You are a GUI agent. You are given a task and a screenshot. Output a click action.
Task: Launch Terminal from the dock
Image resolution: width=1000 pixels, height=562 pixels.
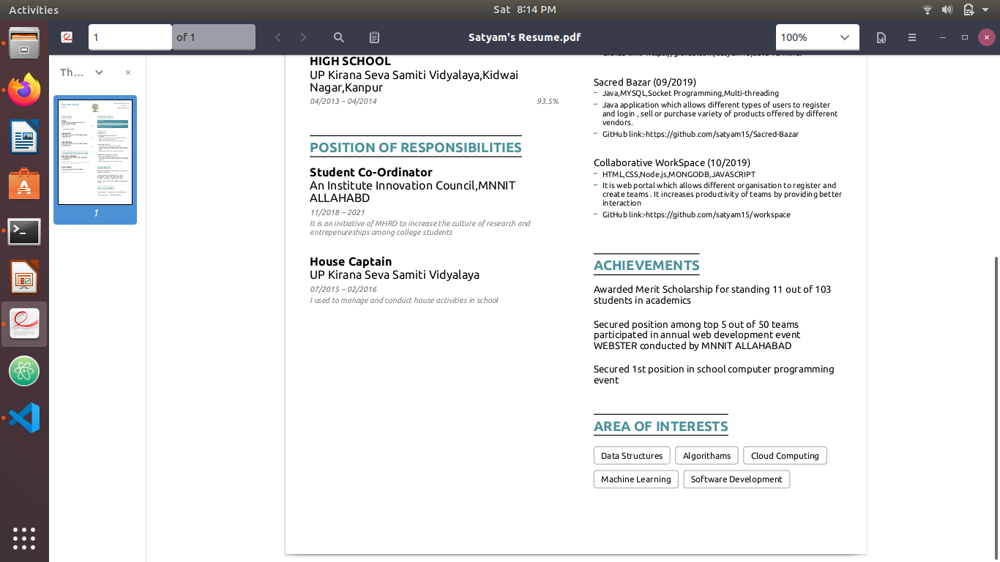point(24,232)
